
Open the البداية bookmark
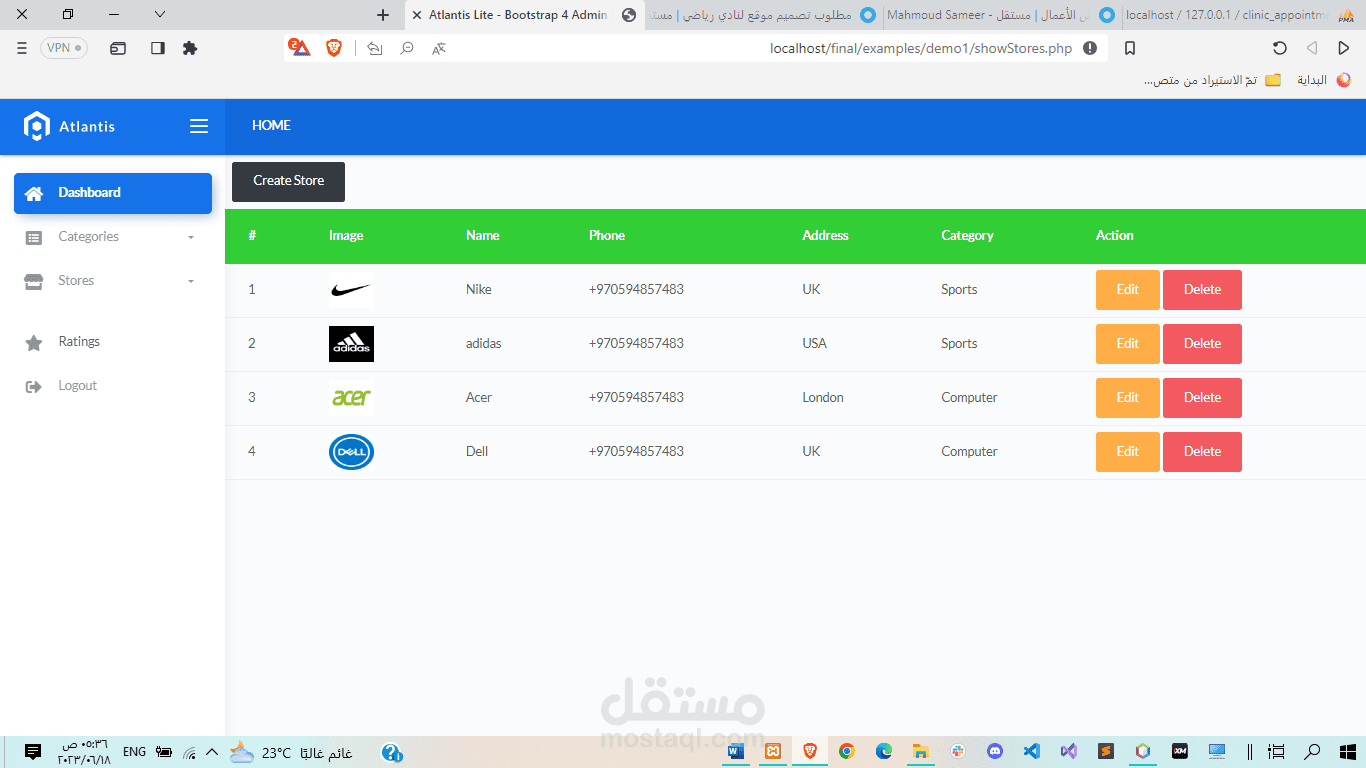pyautogui.click(x=1324, y=80)
